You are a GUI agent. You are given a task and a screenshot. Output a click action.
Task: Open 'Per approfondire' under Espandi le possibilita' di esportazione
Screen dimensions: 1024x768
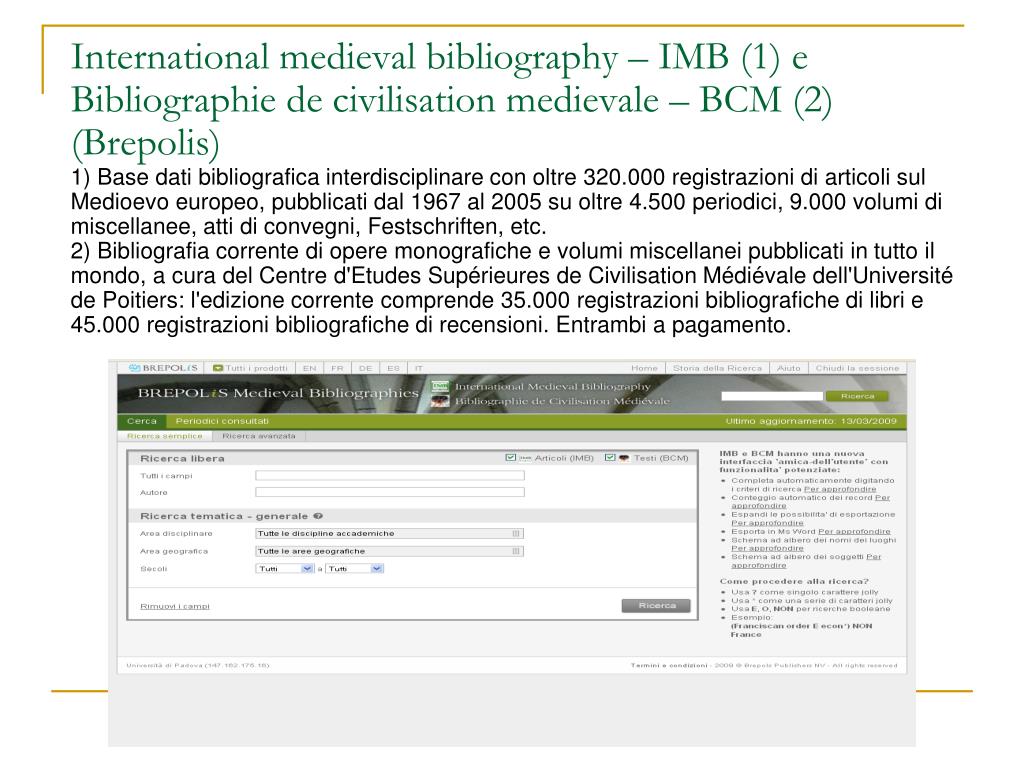767,523
